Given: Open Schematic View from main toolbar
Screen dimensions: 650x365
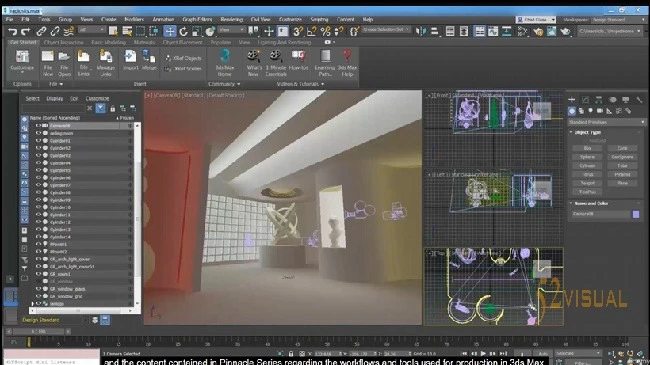Looking at the screenshot, I should point(507,31).
